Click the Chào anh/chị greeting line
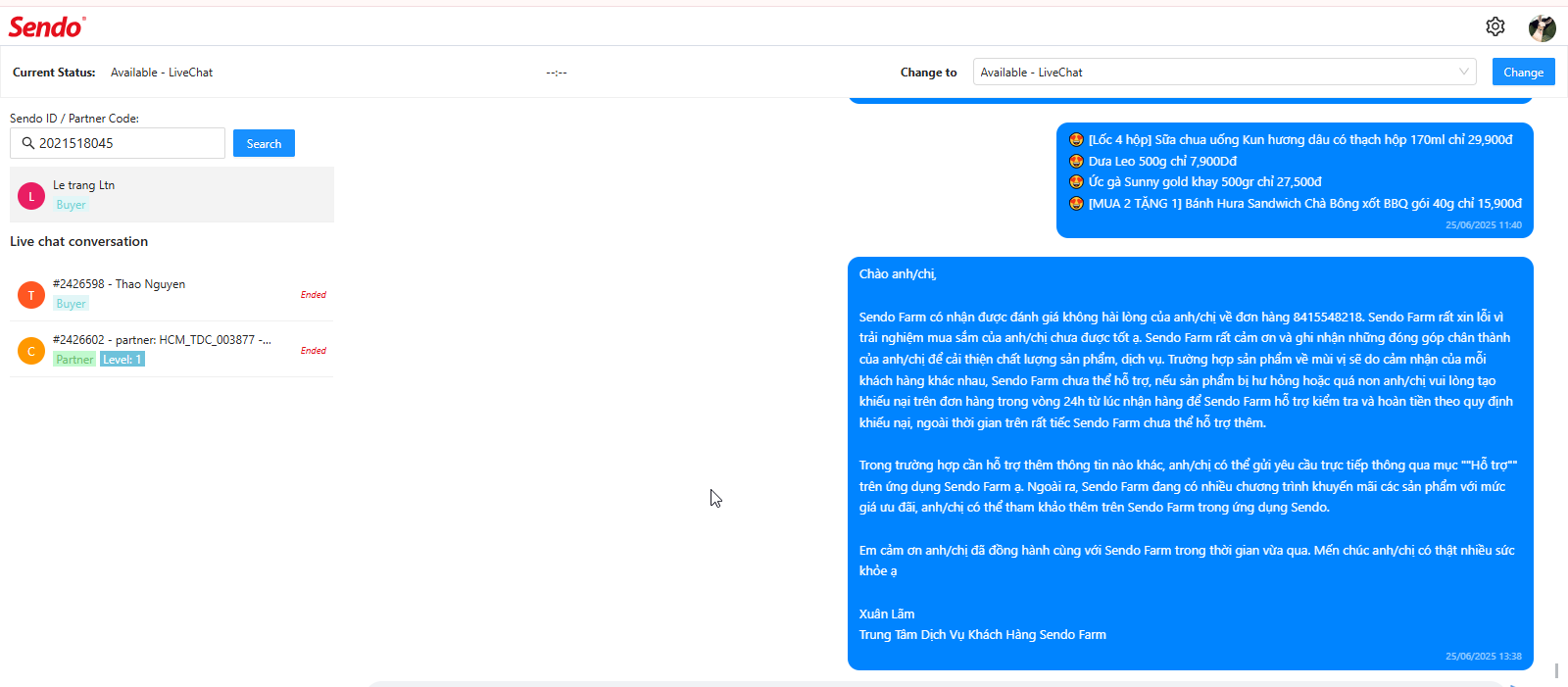Viewport: 1568px width, 687px height. 898,273
